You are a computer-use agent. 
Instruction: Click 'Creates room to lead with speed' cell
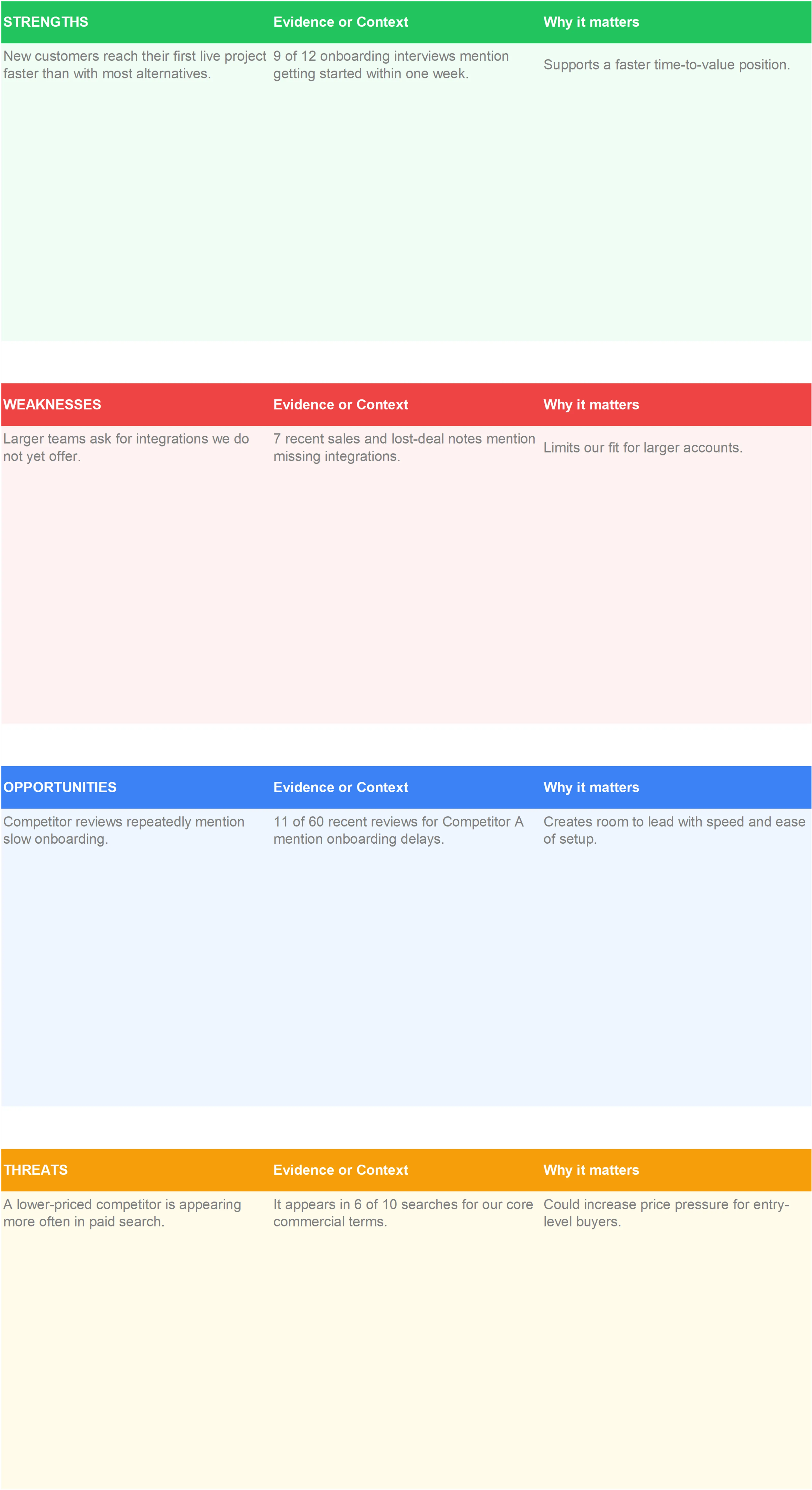tap(676, 830)
